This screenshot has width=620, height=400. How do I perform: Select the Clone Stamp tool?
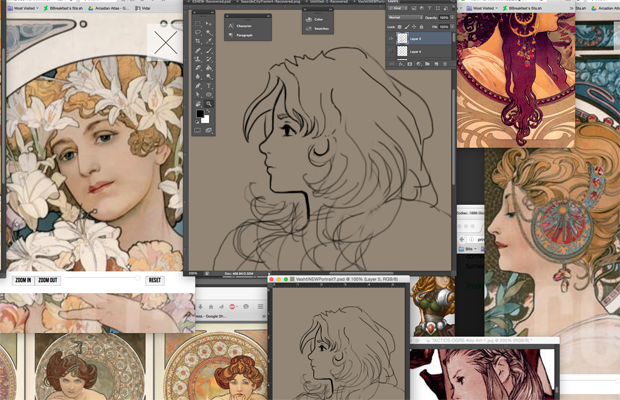[x=198, y=59]
